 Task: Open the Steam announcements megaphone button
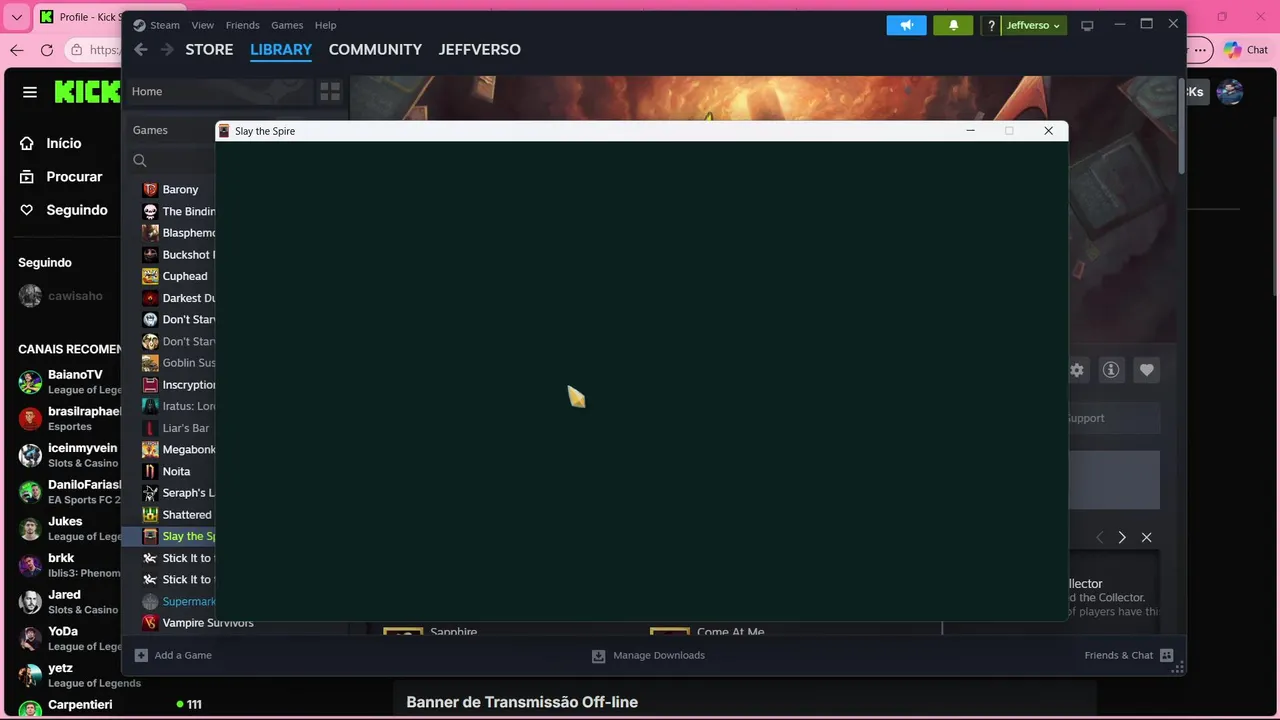(x=906, y=25)
